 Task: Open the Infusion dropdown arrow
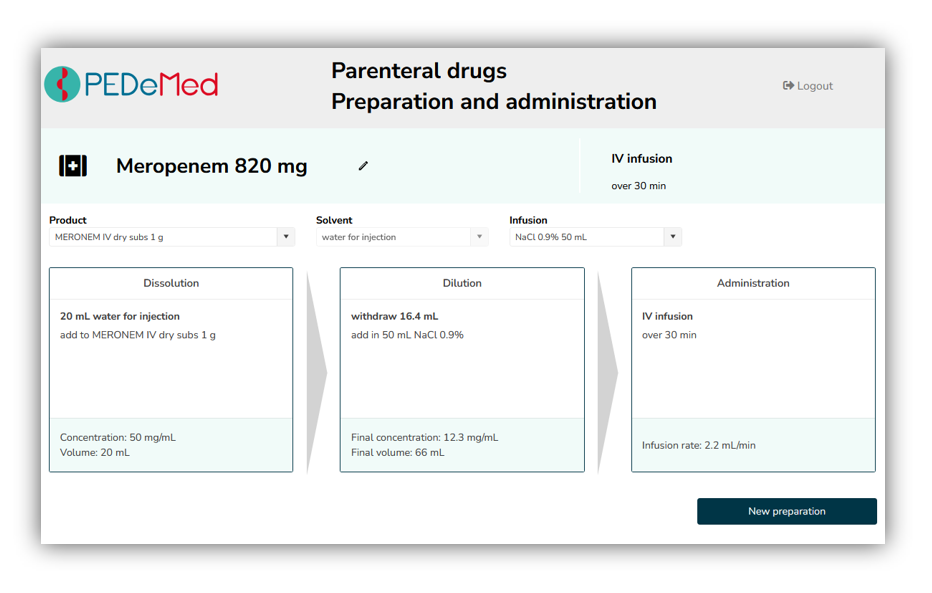coord(673,236)
